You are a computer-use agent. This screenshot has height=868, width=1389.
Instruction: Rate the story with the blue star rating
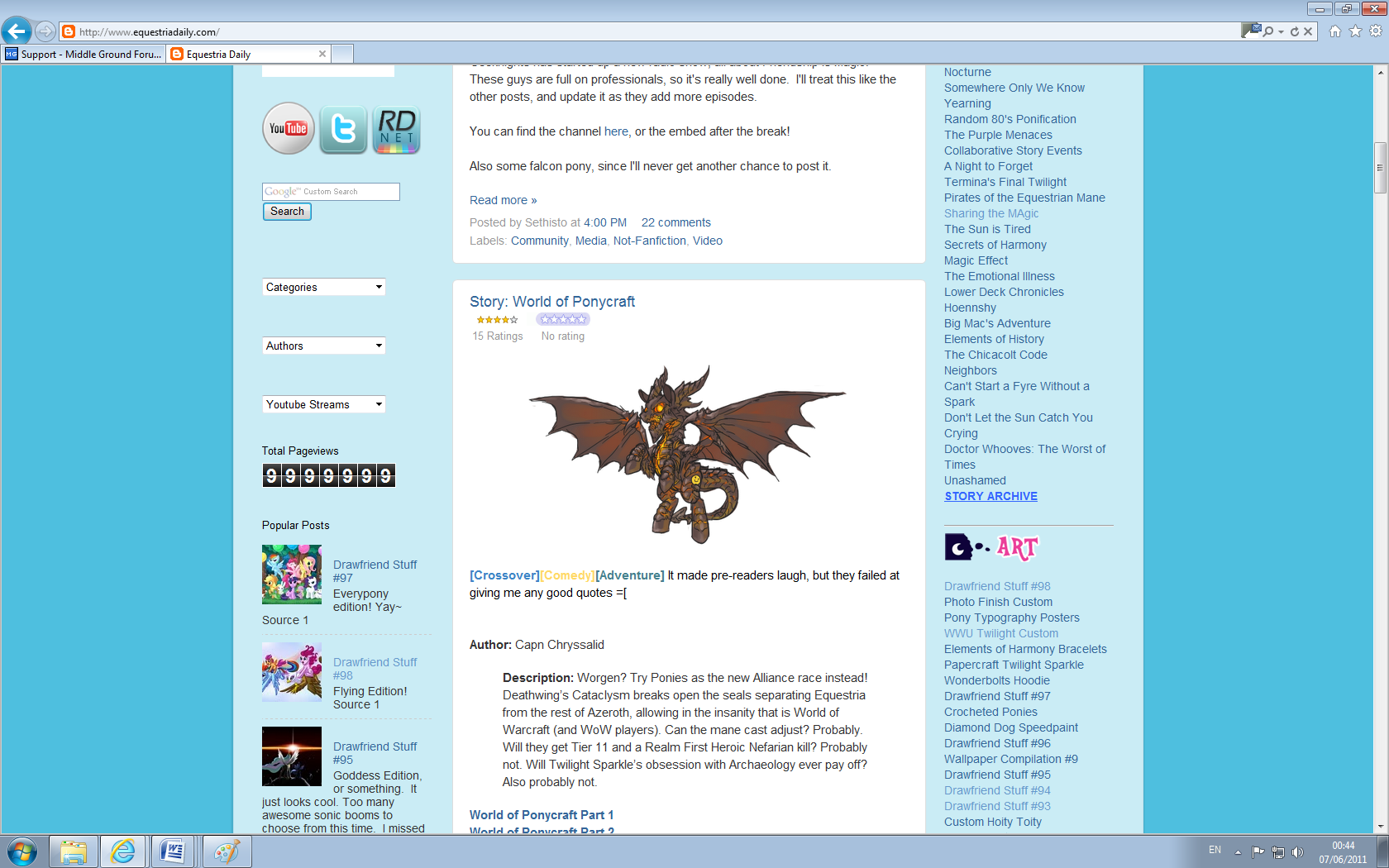point(563,319)
